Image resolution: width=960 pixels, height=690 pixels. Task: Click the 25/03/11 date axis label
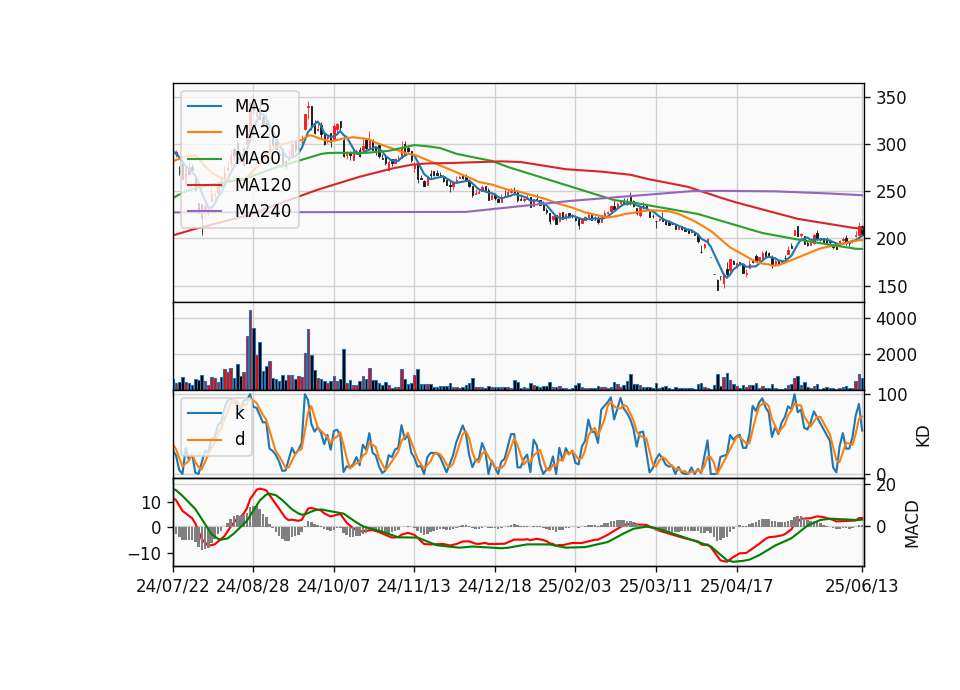656,586
